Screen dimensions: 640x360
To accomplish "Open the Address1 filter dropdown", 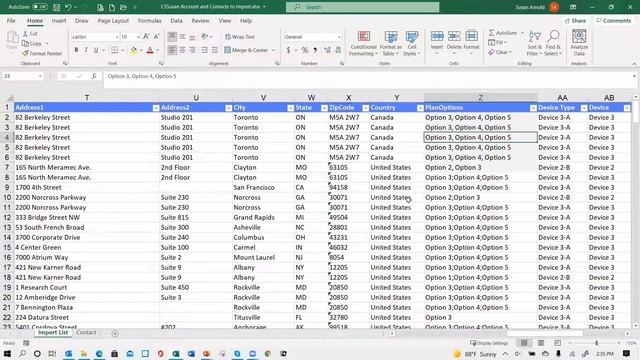I will 156,108.
